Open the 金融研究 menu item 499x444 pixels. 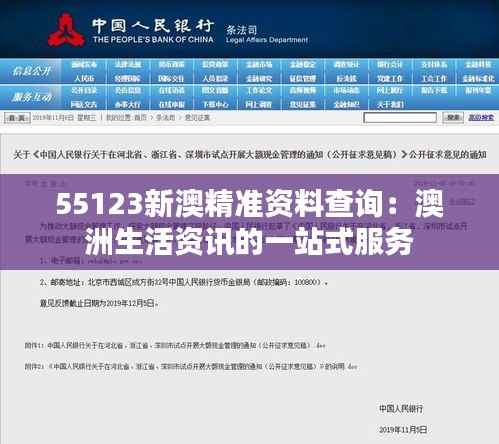pos(259,79)
